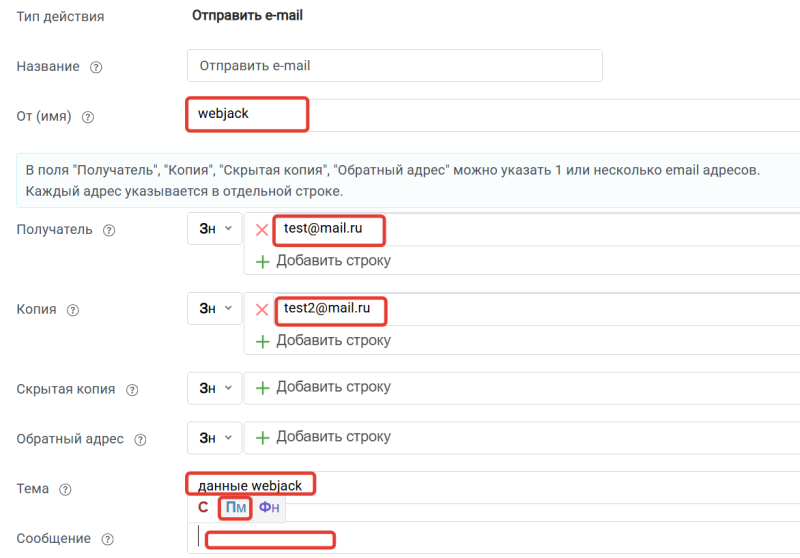Open help icon beside Сообщение
800x558 pixels.
point(107,539)
